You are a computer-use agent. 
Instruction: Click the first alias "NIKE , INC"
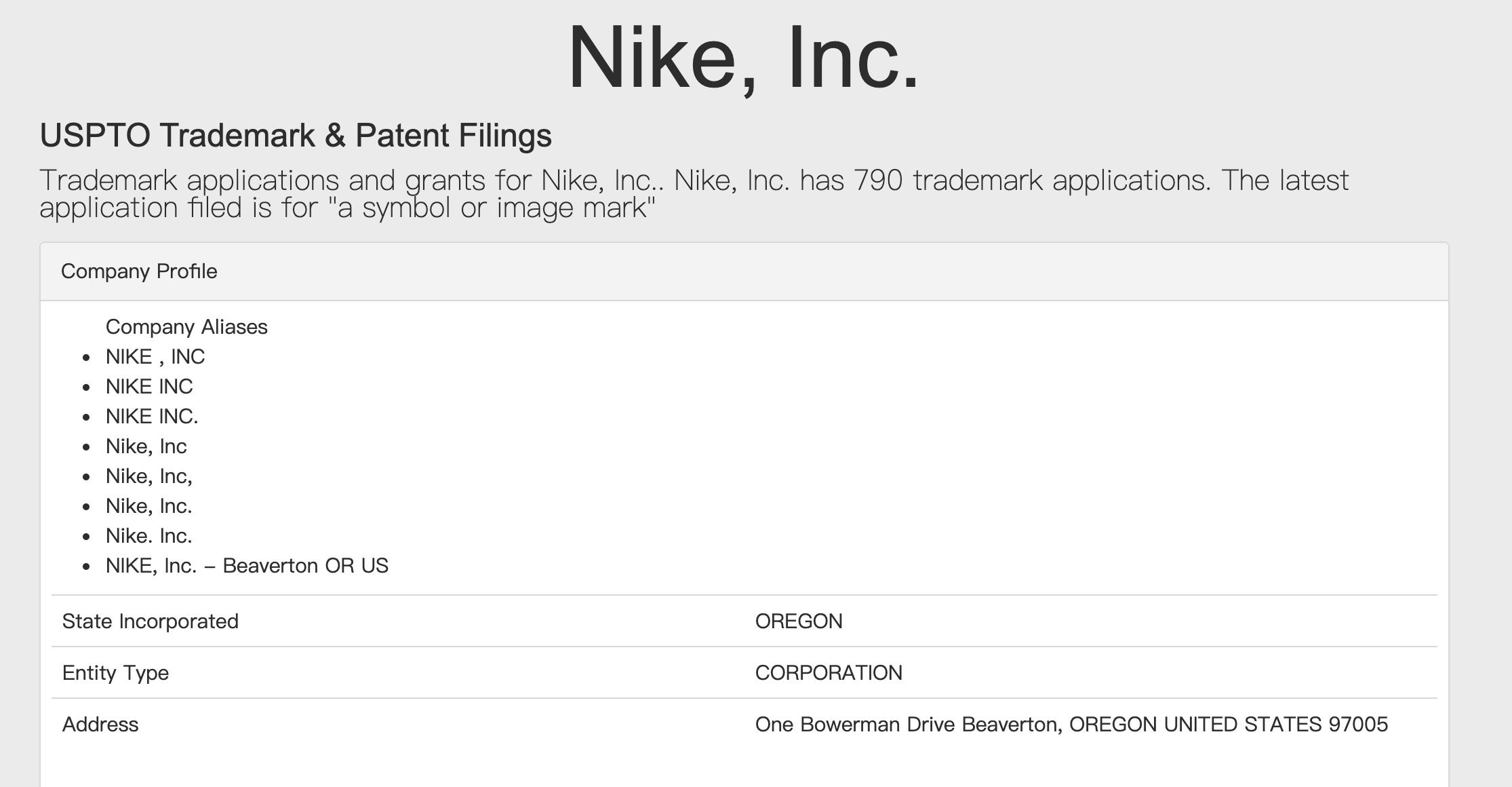(155, 357)
